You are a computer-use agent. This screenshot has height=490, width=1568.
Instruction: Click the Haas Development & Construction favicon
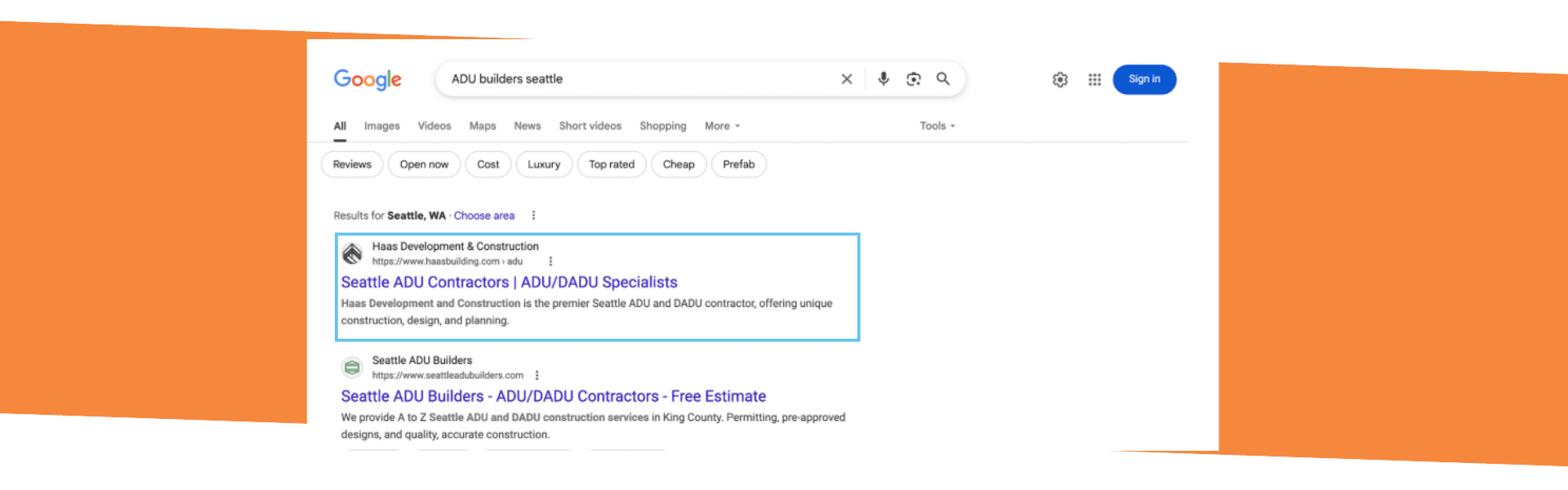(352, 254)
